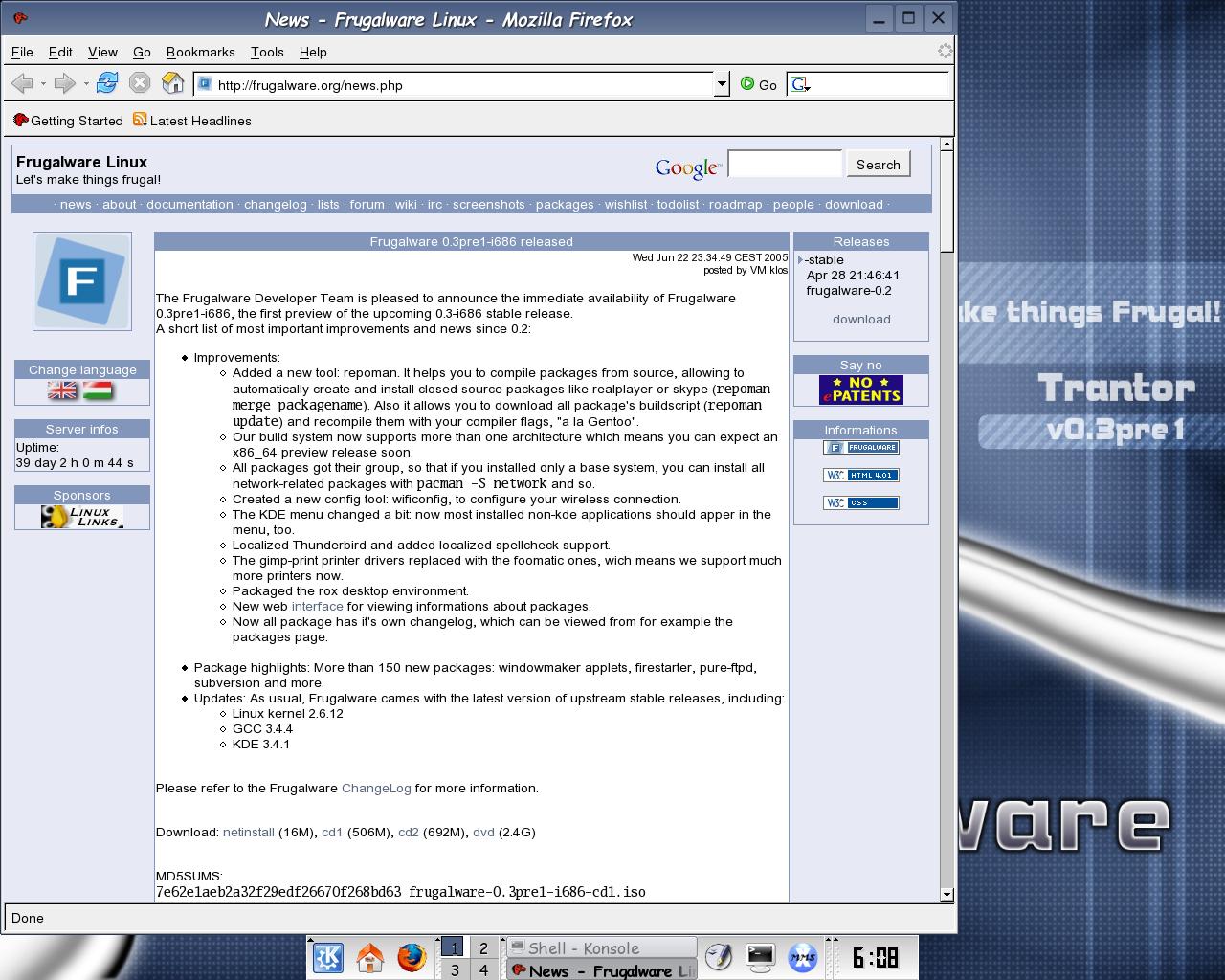1225x980 pixels.
Task: Click the Google logo on the page
Action: 688,167
